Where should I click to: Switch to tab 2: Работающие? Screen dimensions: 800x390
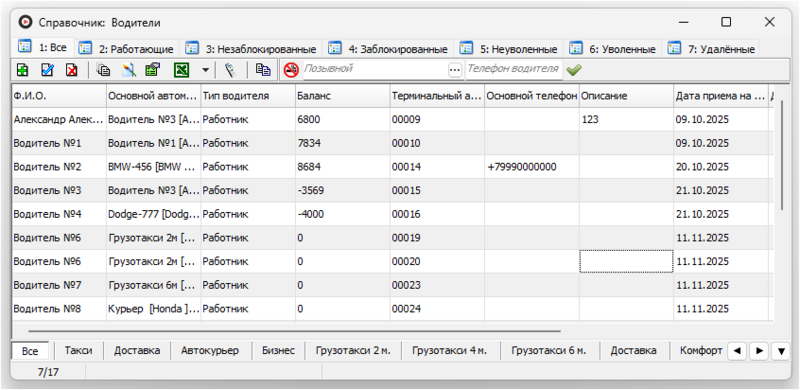click(x=128, y=49)
